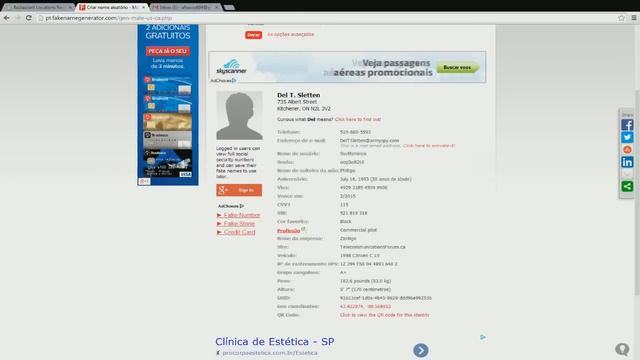The height and width of the screenshot is (360, 640).
Task: Open the green share-more icon
Action: [x=627, y=187]
